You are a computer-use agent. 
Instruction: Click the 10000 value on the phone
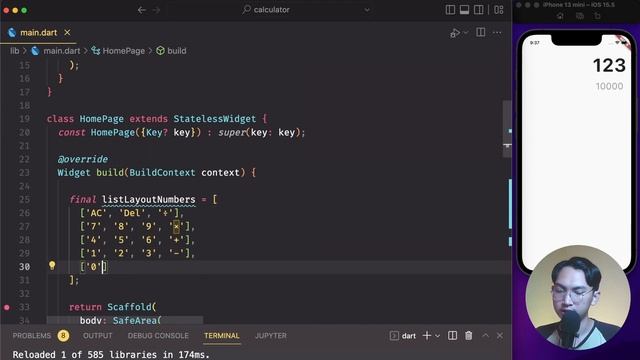click(609, 86)
